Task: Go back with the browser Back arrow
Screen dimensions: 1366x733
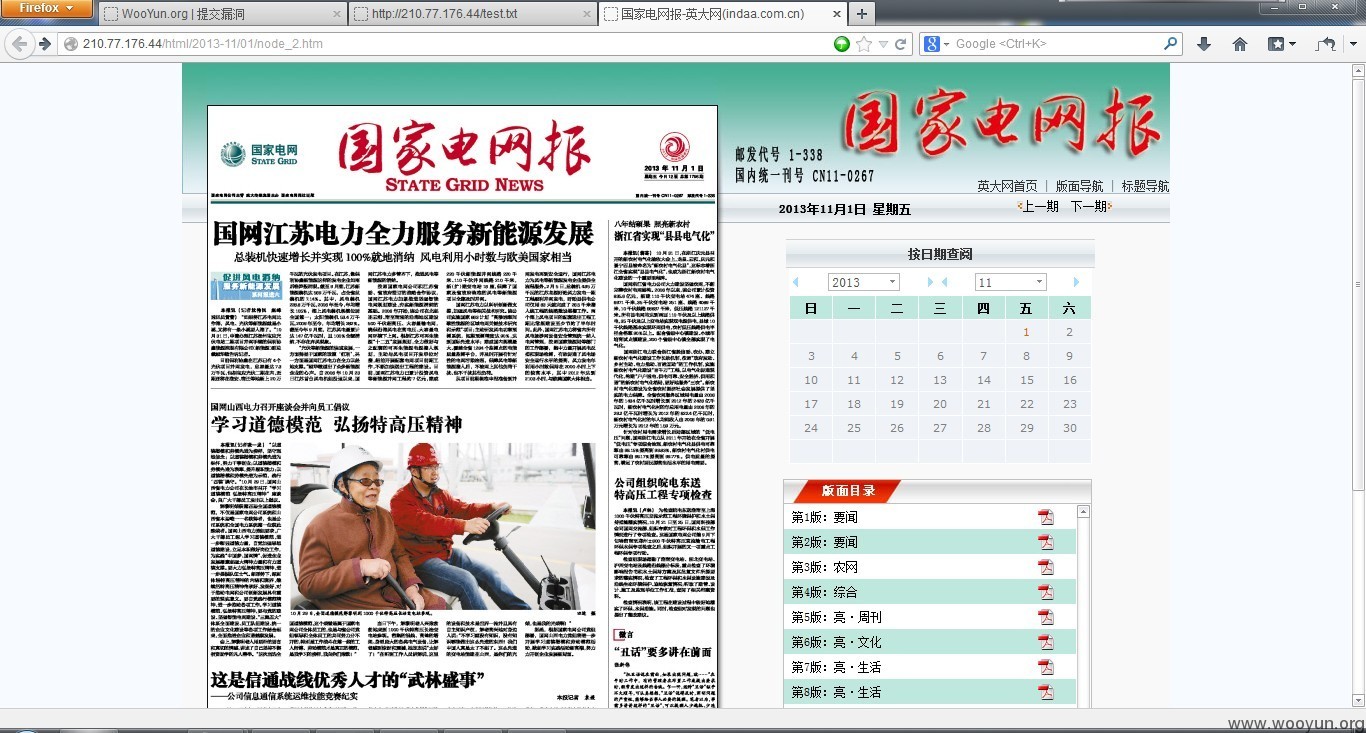Action: tap(19, 44)
